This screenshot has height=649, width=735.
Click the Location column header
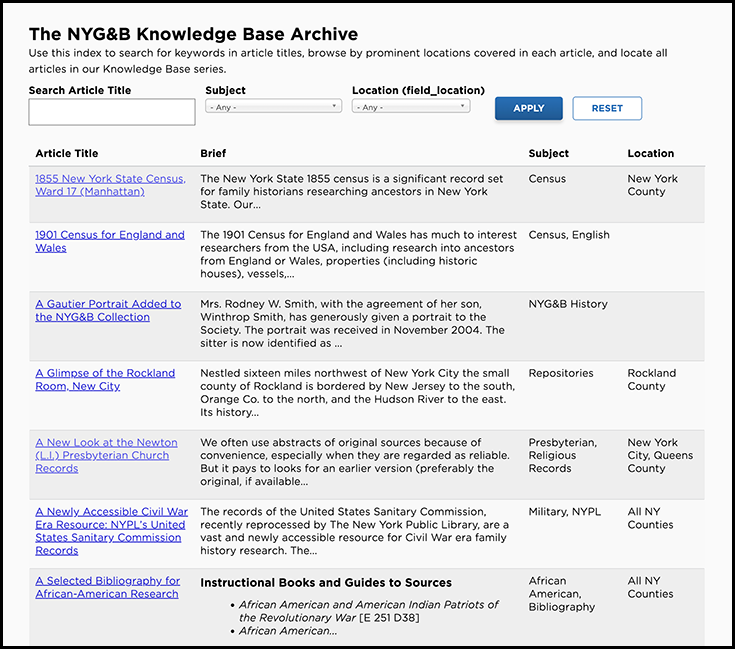click(650, 154)
